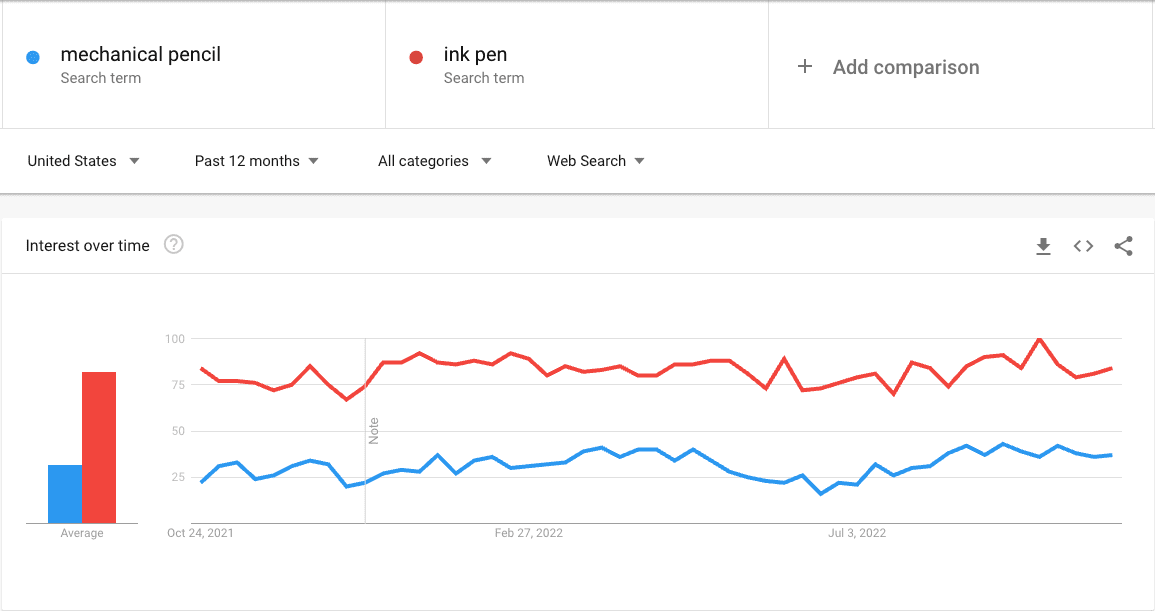1155x611 pixels.
Task: Click the Add comparison button
Action: [x=905, y=67]
